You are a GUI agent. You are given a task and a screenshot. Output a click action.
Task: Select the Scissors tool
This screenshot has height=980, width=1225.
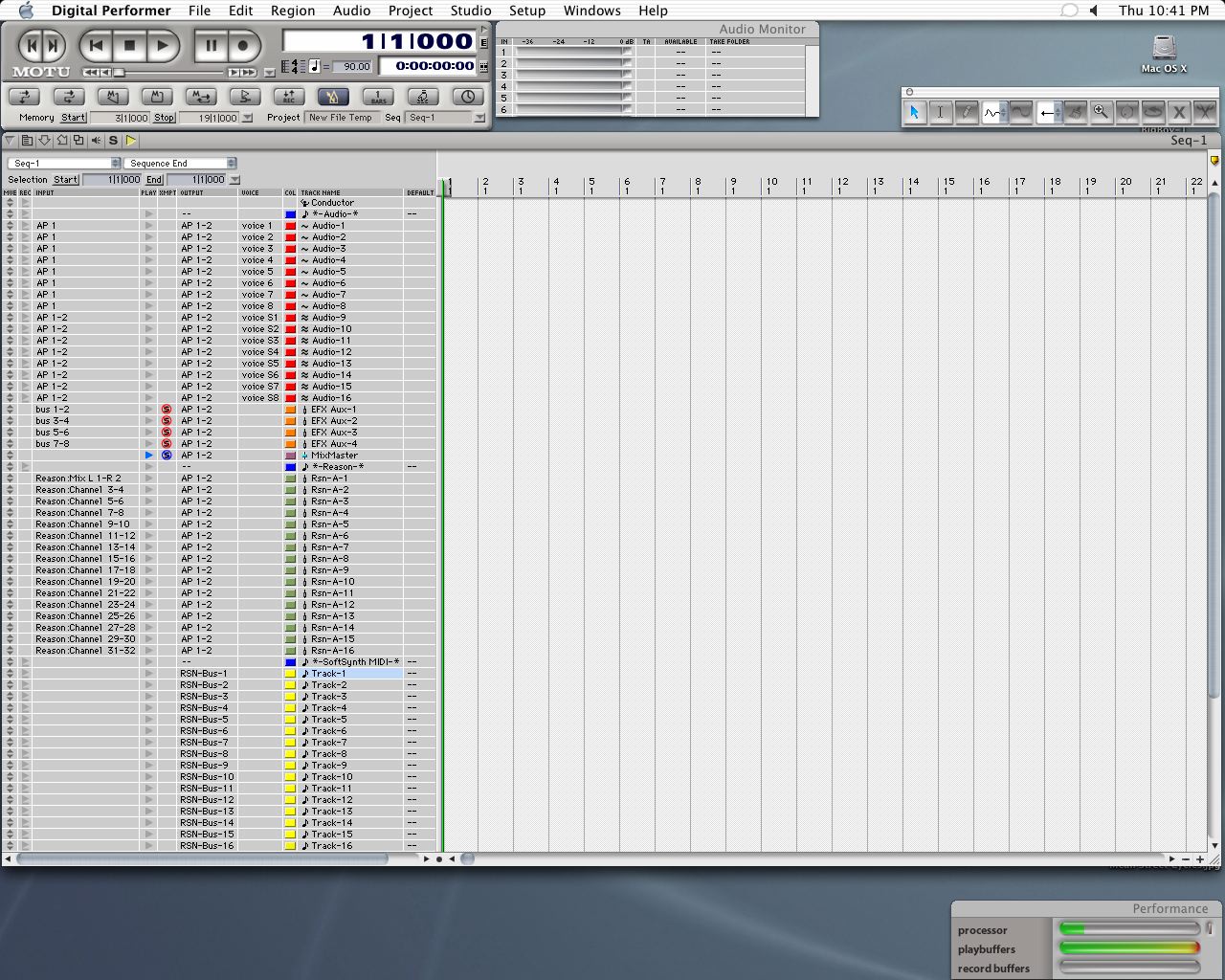coord(1205,112)
